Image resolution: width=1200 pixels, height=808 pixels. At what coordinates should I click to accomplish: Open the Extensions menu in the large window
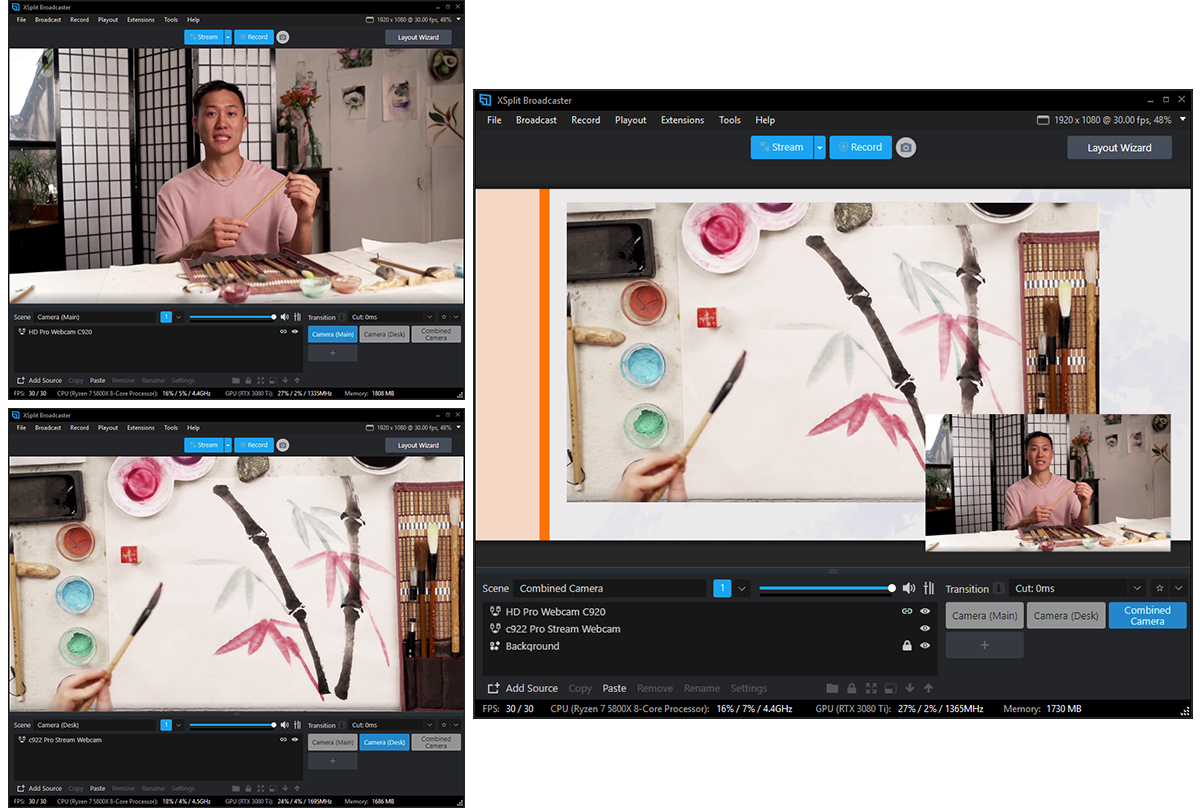click(x=682, y=120)
